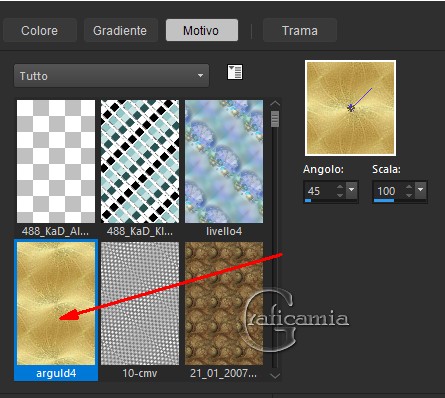Click the pattern list view options icon
The height and width of the screenshot is (398, 445).
click(235, 72)
